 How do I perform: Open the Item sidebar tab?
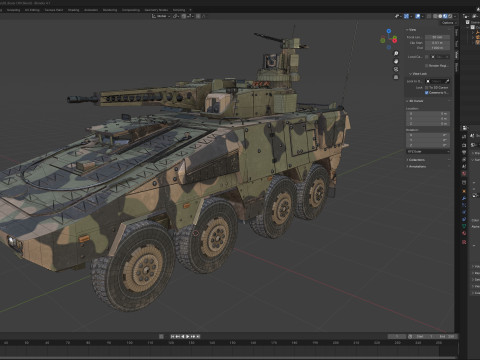[x=456, y=33]
